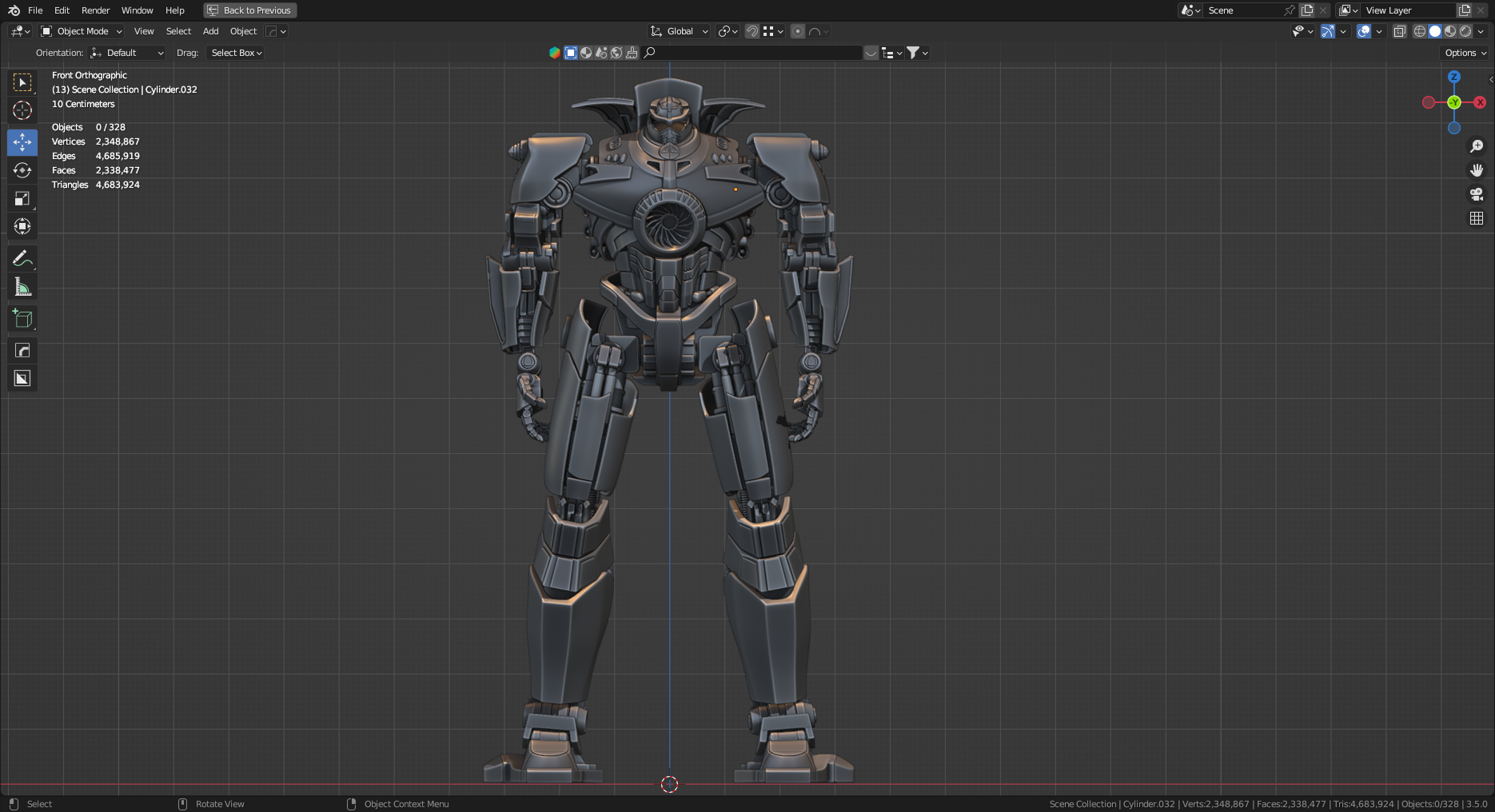Open the object visibility eye dropdown
Viewport: 1495px width, 812px height.
point(1302,31)
